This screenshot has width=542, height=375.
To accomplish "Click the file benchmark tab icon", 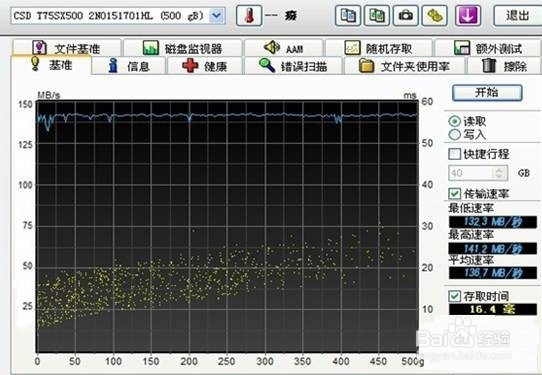I will pos(39,48).
